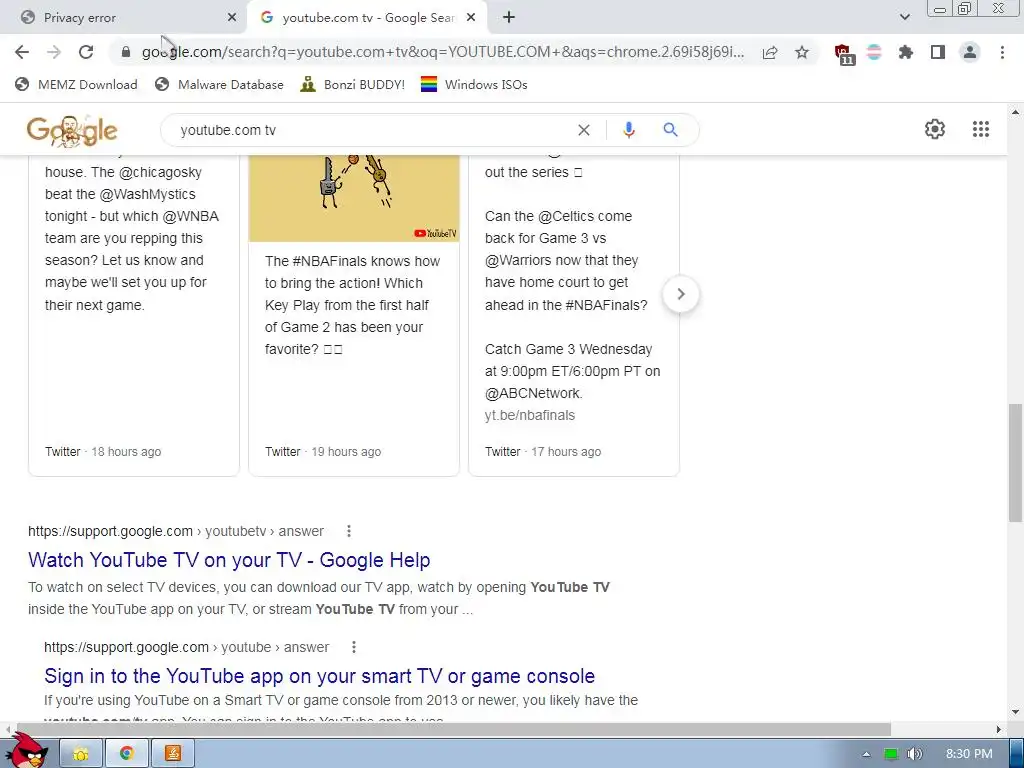The height and width of the screenshot is (768, 1024).
Task: Click Twitter 18 hours ago label
Action: click(103, 451)
